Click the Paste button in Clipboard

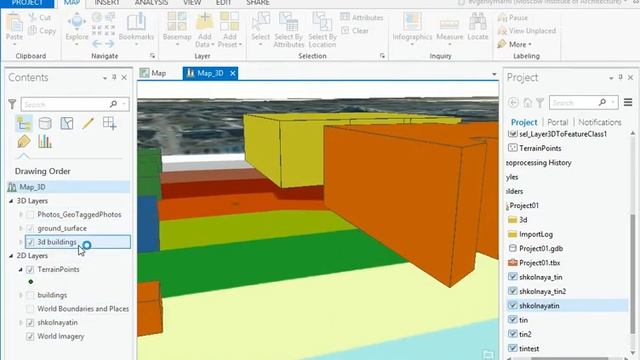(14, 27)
